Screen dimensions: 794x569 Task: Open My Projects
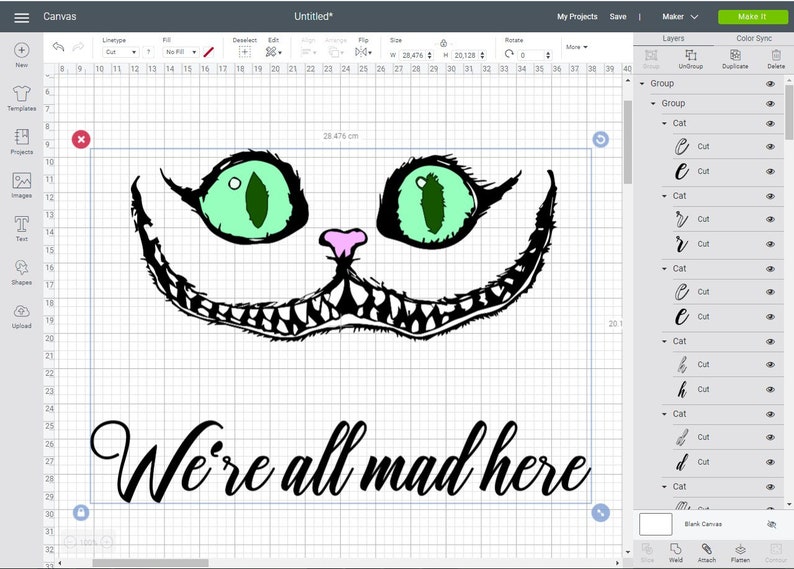tap(577, 17)
